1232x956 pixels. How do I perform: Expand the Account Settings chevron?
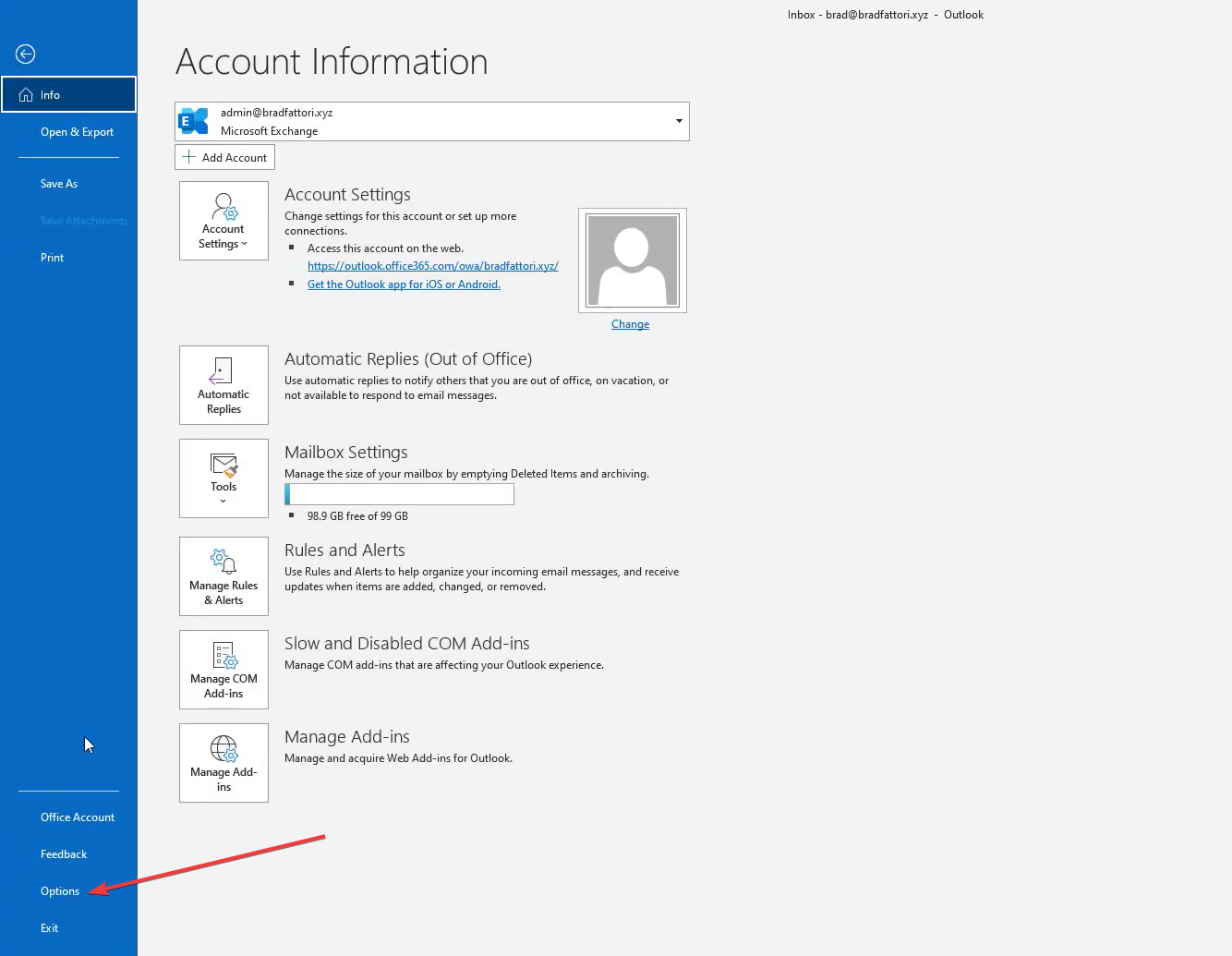[245, 244]
